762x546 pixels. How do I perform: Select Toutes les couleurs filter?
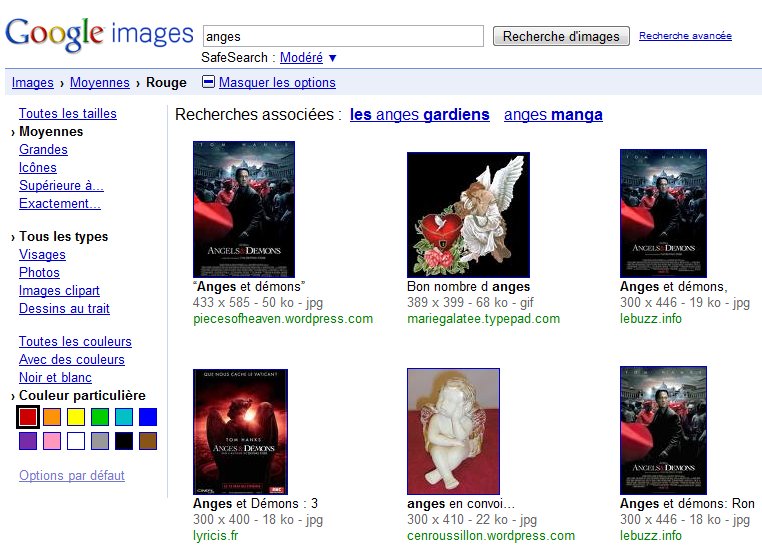point(75,341)
